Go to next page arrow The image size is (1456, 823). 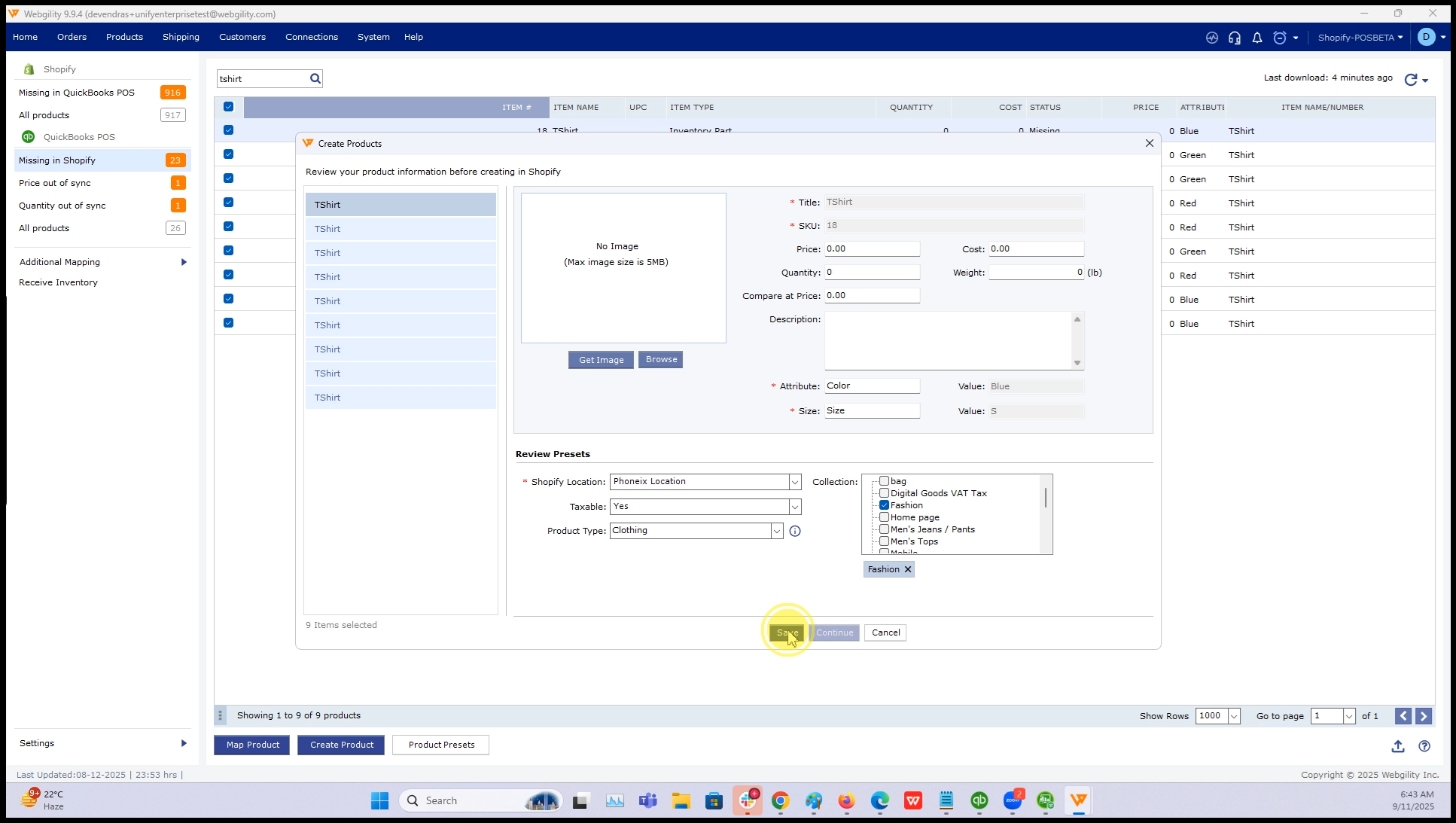(1424, 716)
